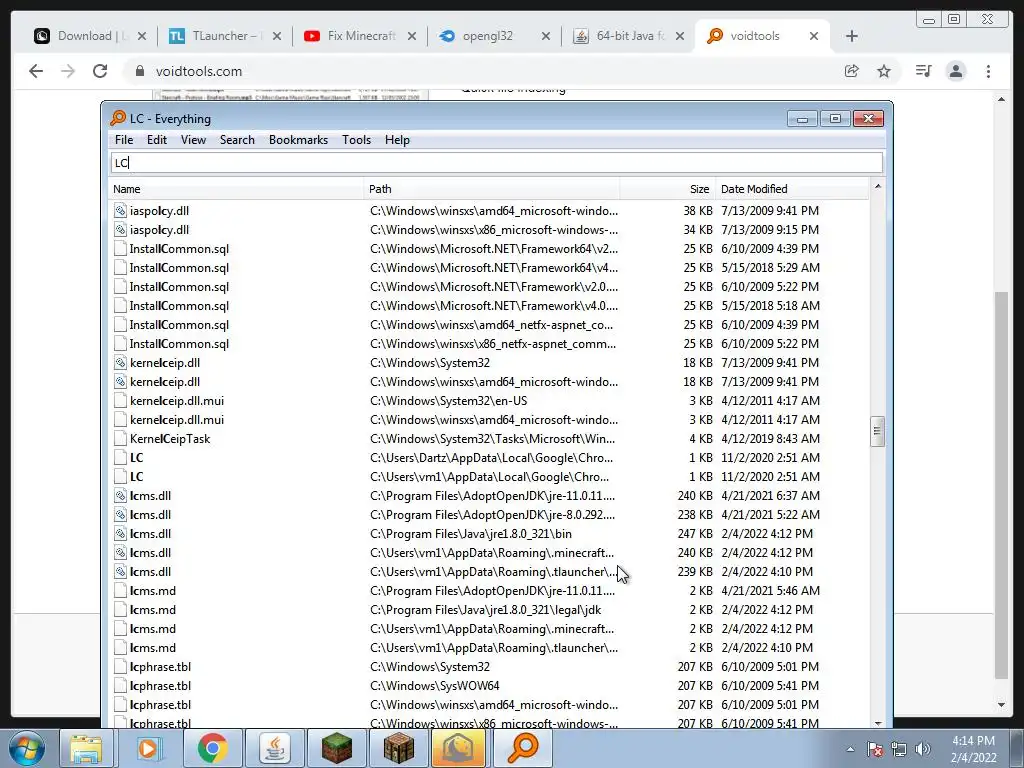The width and height of the screenshot is (1024, 768).
Task: Switch to the opengl32 browser tab
Action: [494, 36]
